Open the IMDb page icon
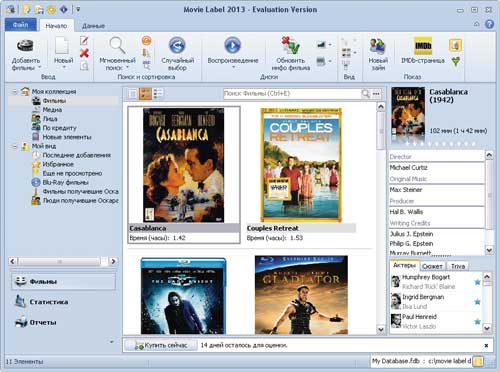This screenshot has height=372, width=500. pyautogui.click(x=423, y=46)
